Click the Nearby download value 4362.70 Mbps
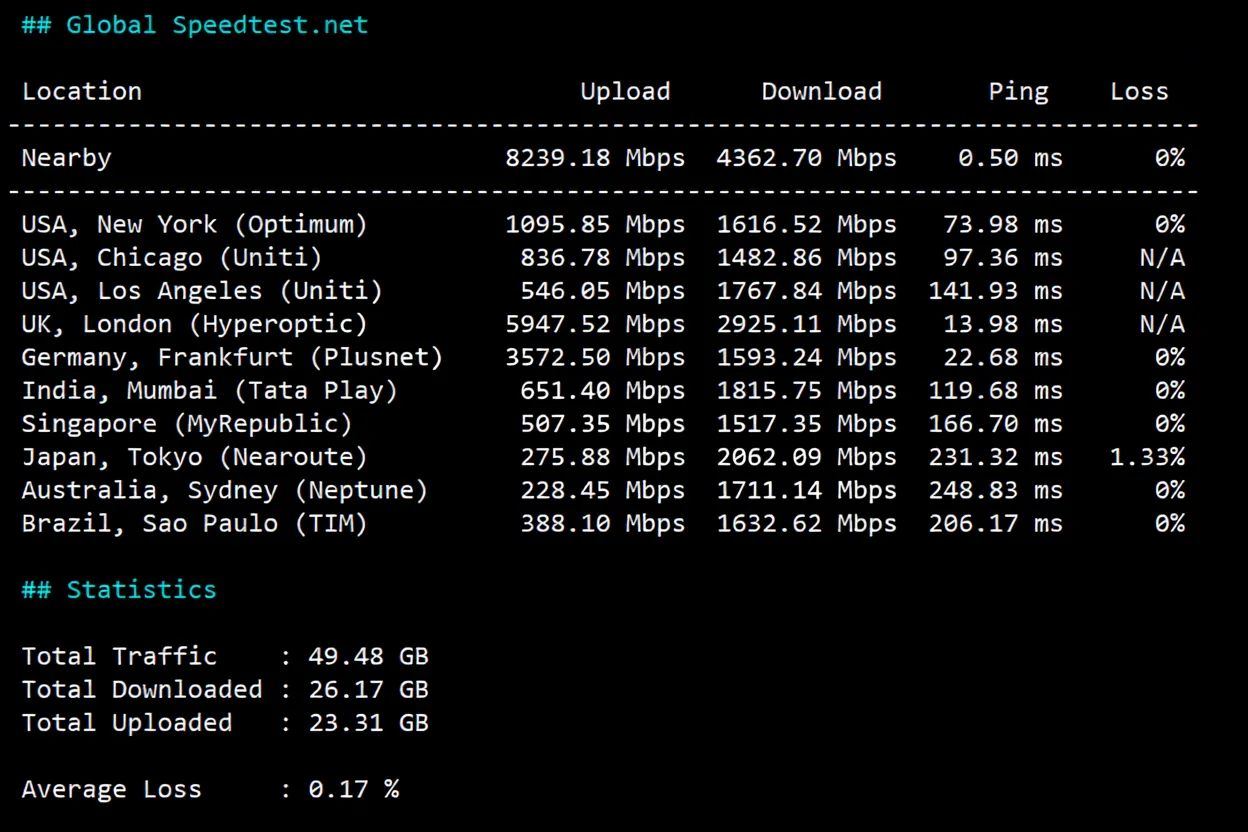Viewport: 1248px width, 832px height. coord(806,158)
